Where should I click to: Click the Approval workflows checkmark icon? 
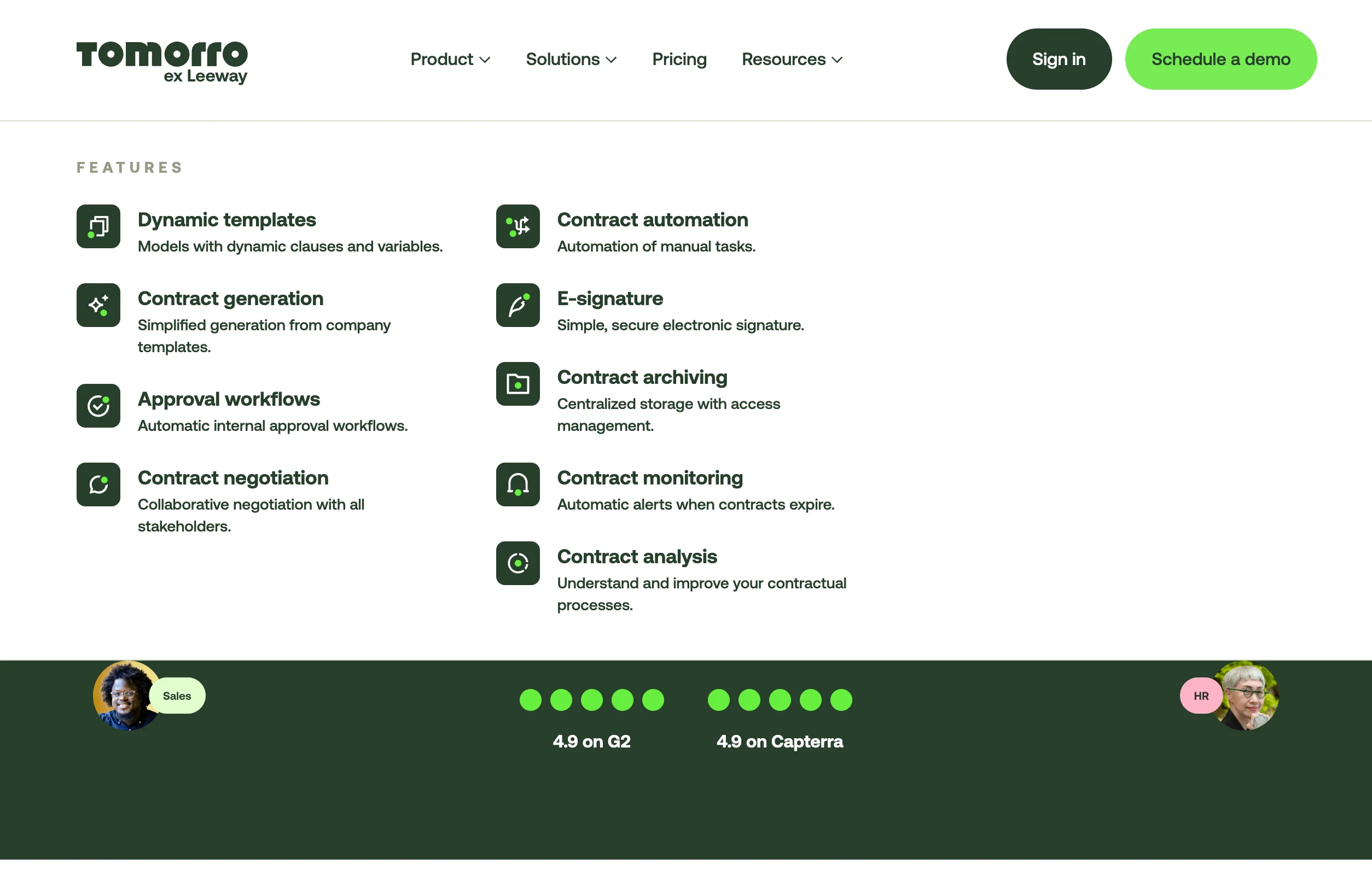point(98,406)
